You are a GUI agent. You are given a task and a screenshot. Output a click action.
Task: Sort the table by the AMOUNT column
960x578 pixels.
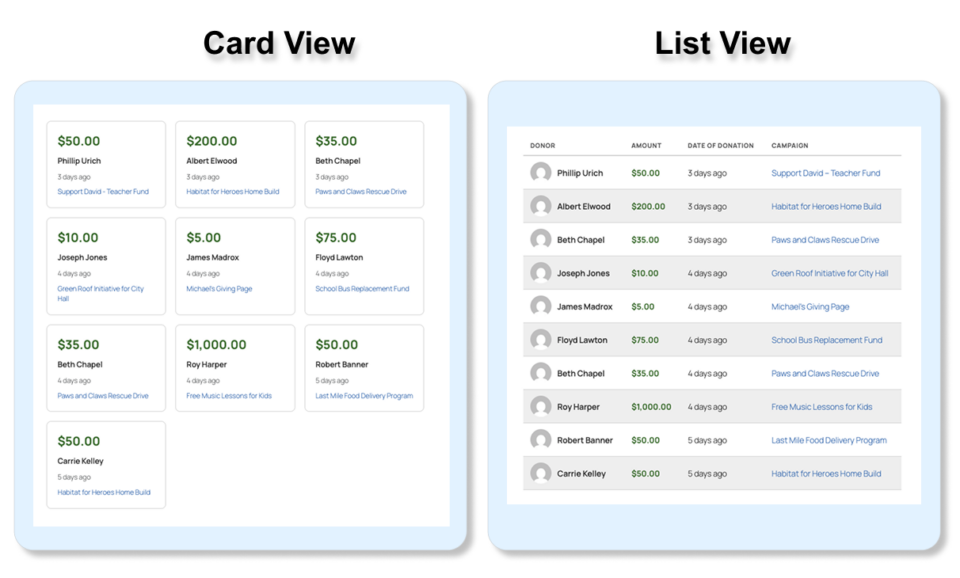click(x=646, y=144)
